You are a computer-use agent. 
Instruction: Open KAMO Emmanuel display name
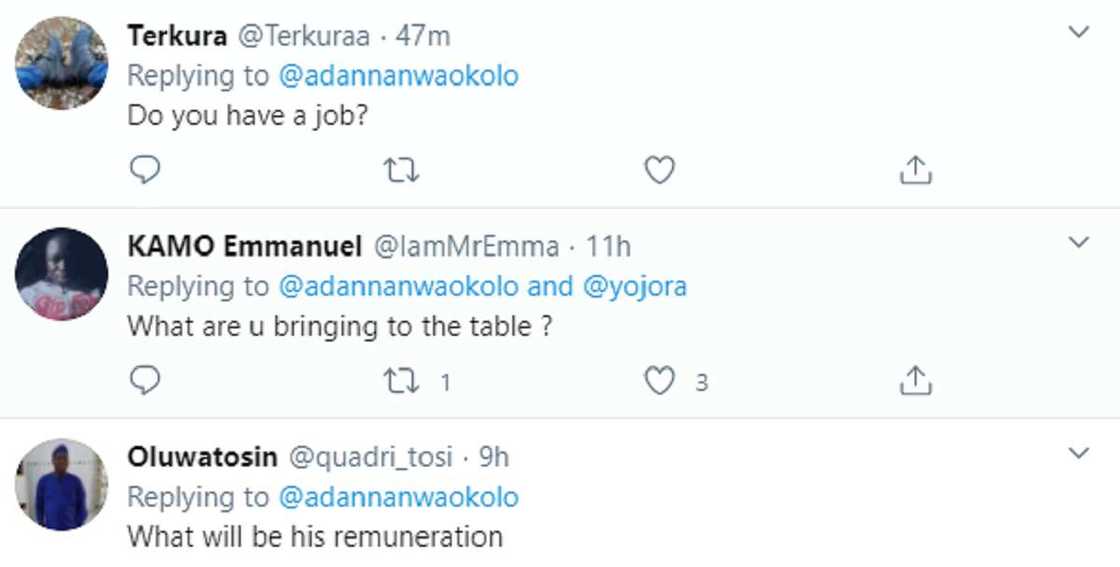[x=244, y=246]
